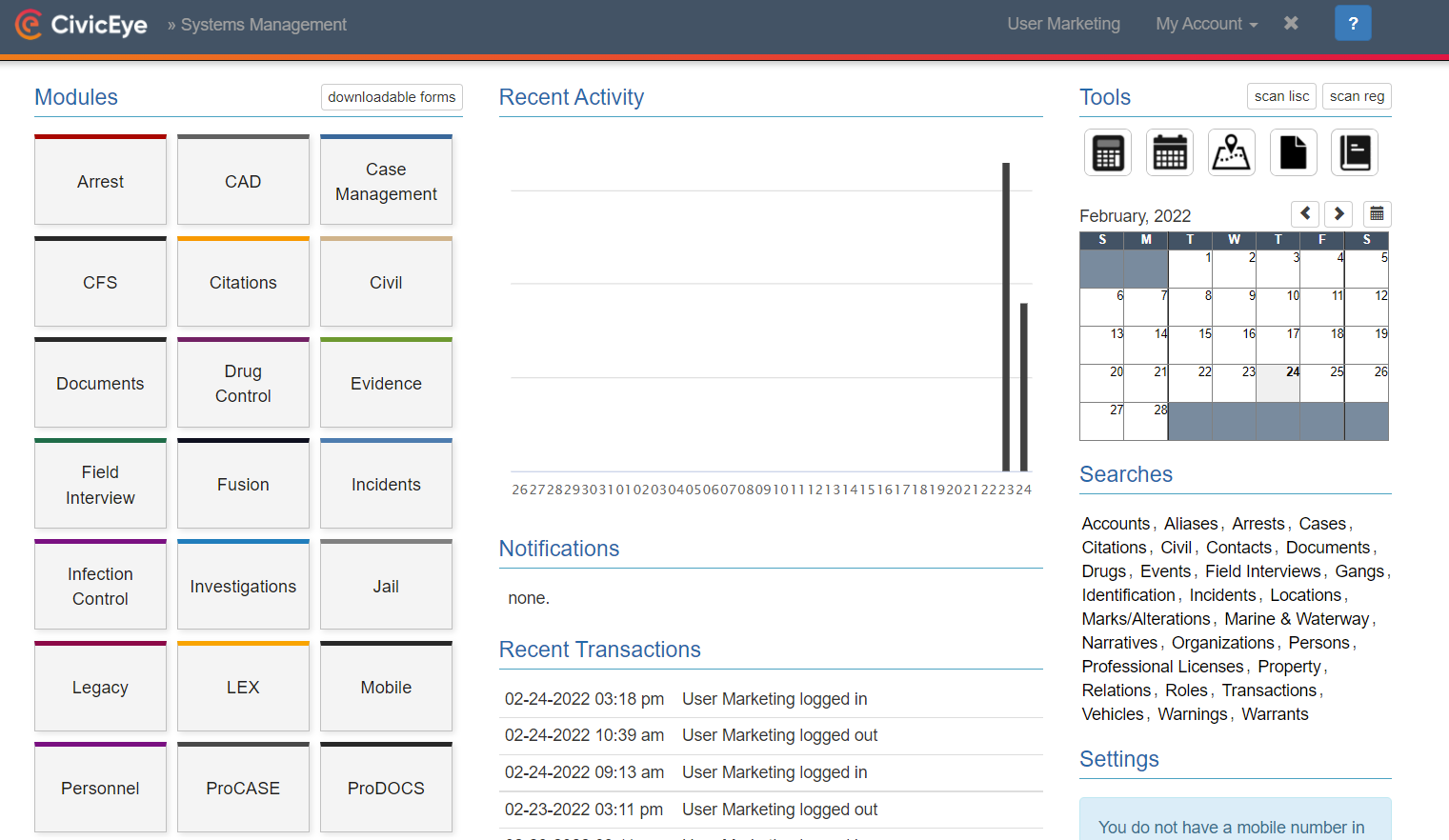Open the blank document tool
The width and height of the screenshot is (1449, 840).
(x=1292, y=151)
